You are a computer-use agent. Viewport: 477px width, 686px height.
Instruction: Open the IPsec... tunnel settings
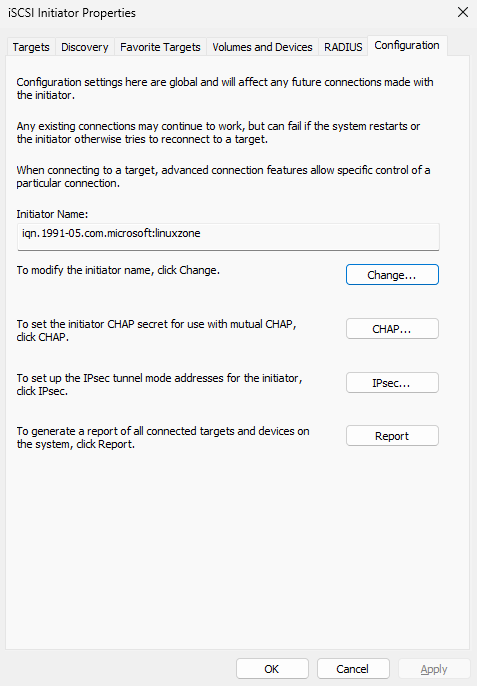click(x=392, y=383)
